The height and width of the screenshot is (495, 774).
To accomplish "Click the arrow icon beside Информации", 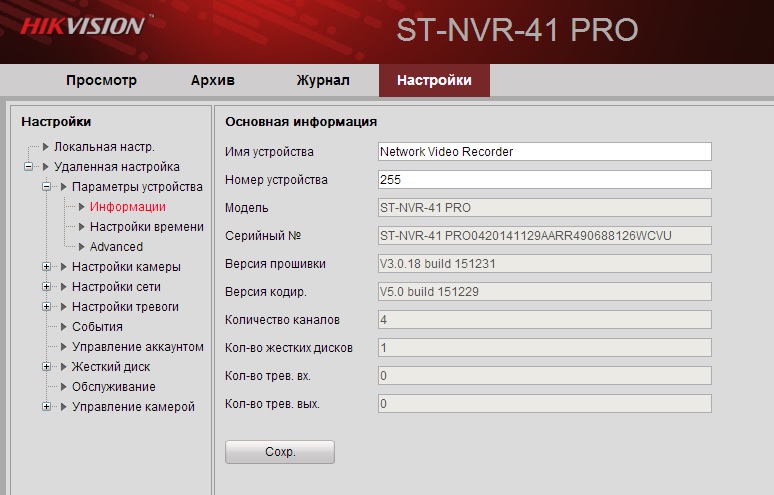I will tap(81, 207).
